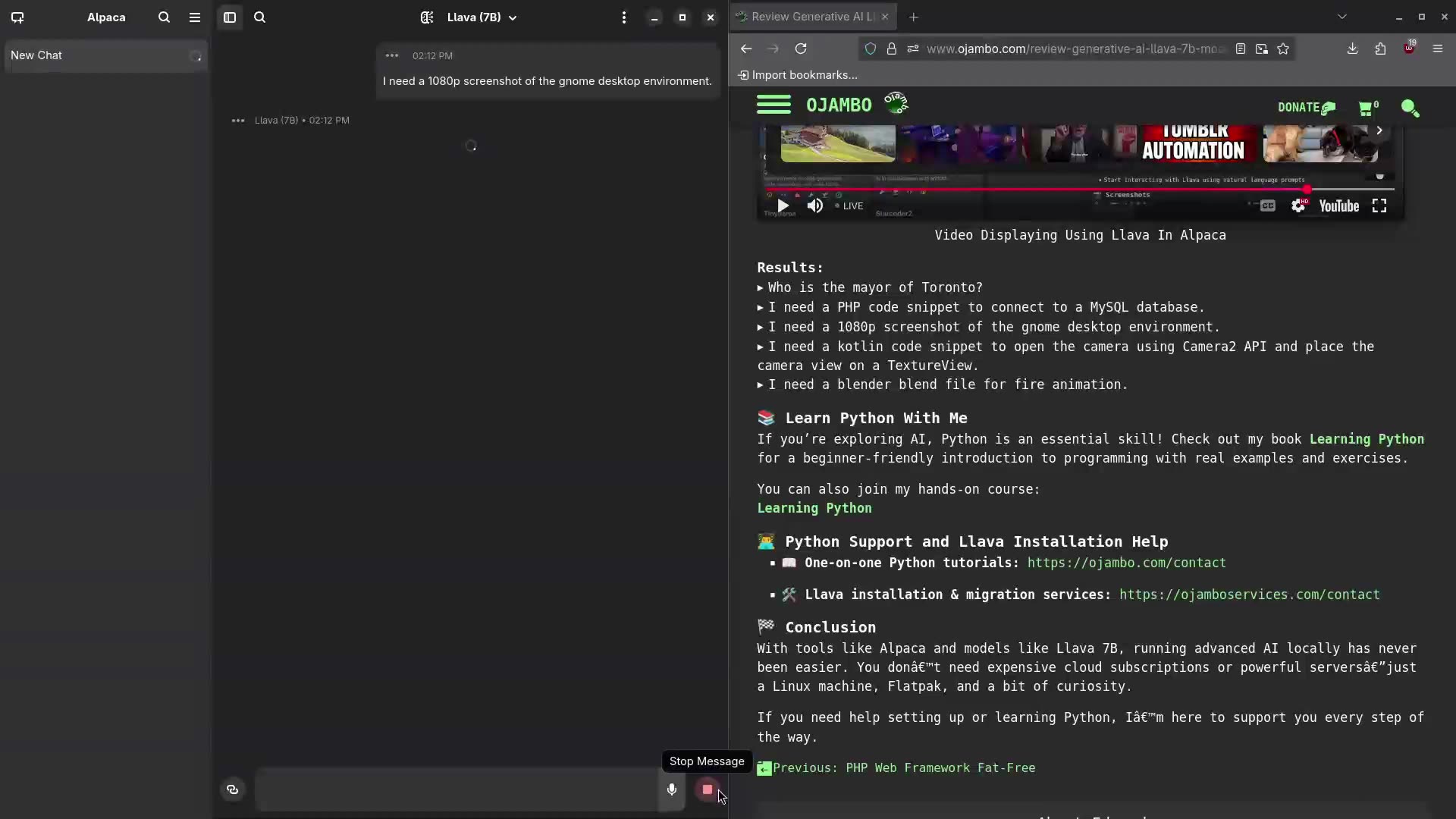Reload the ojambo page
The width and height of the screenshot is (1456, 819).
coord(801,49)
